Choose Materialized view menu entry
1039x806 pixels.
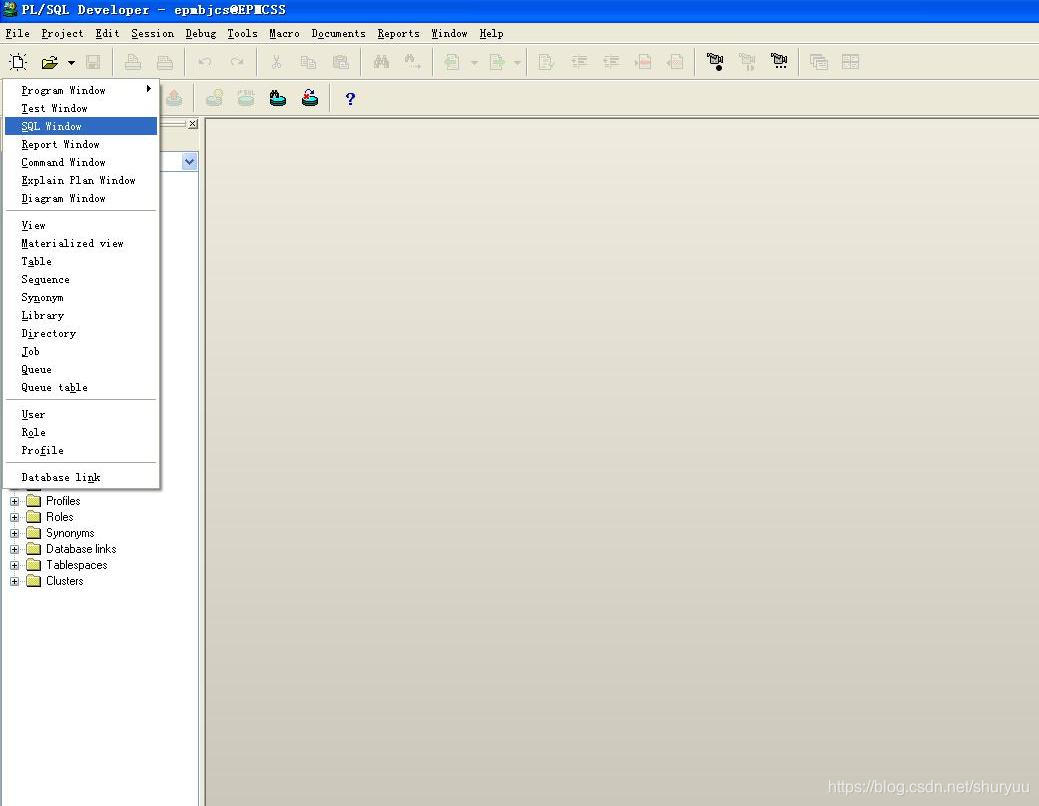tap(81, 243)
